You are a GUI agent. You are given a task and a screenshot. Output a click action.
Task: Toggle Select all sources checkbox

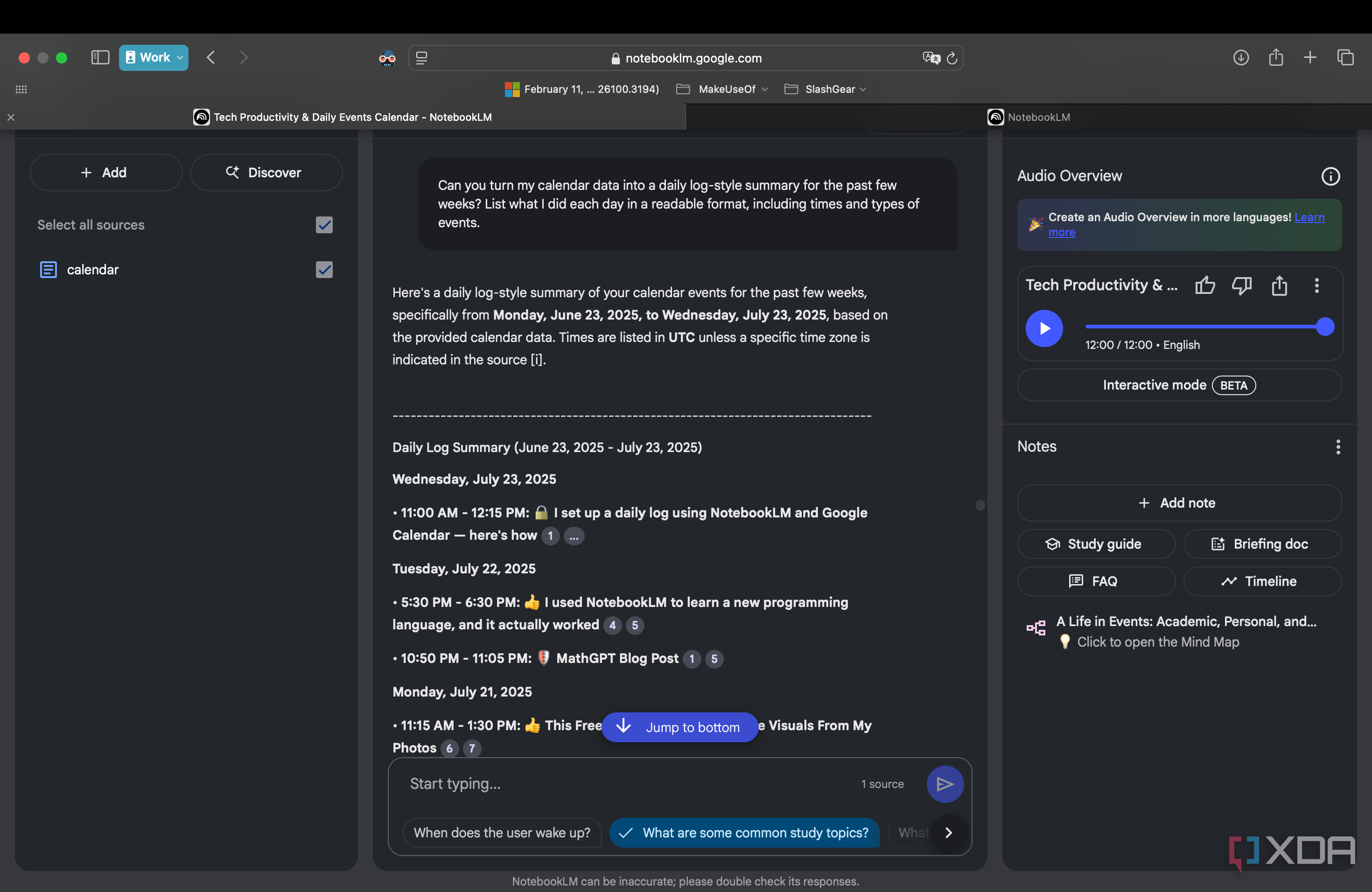[324, 225]
